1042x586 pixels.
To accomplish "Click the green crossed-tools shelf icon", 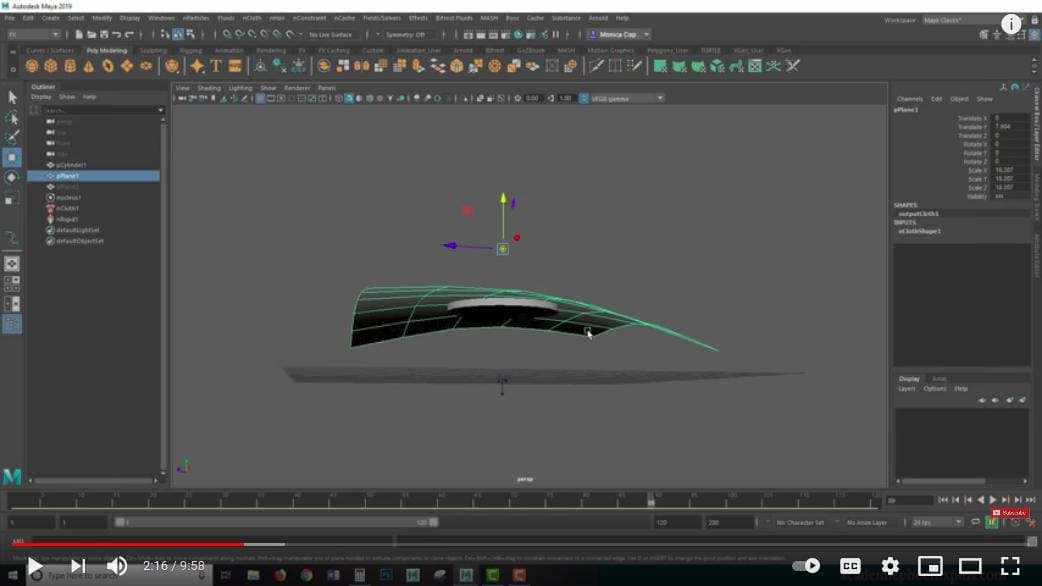I will click(774, 66).
